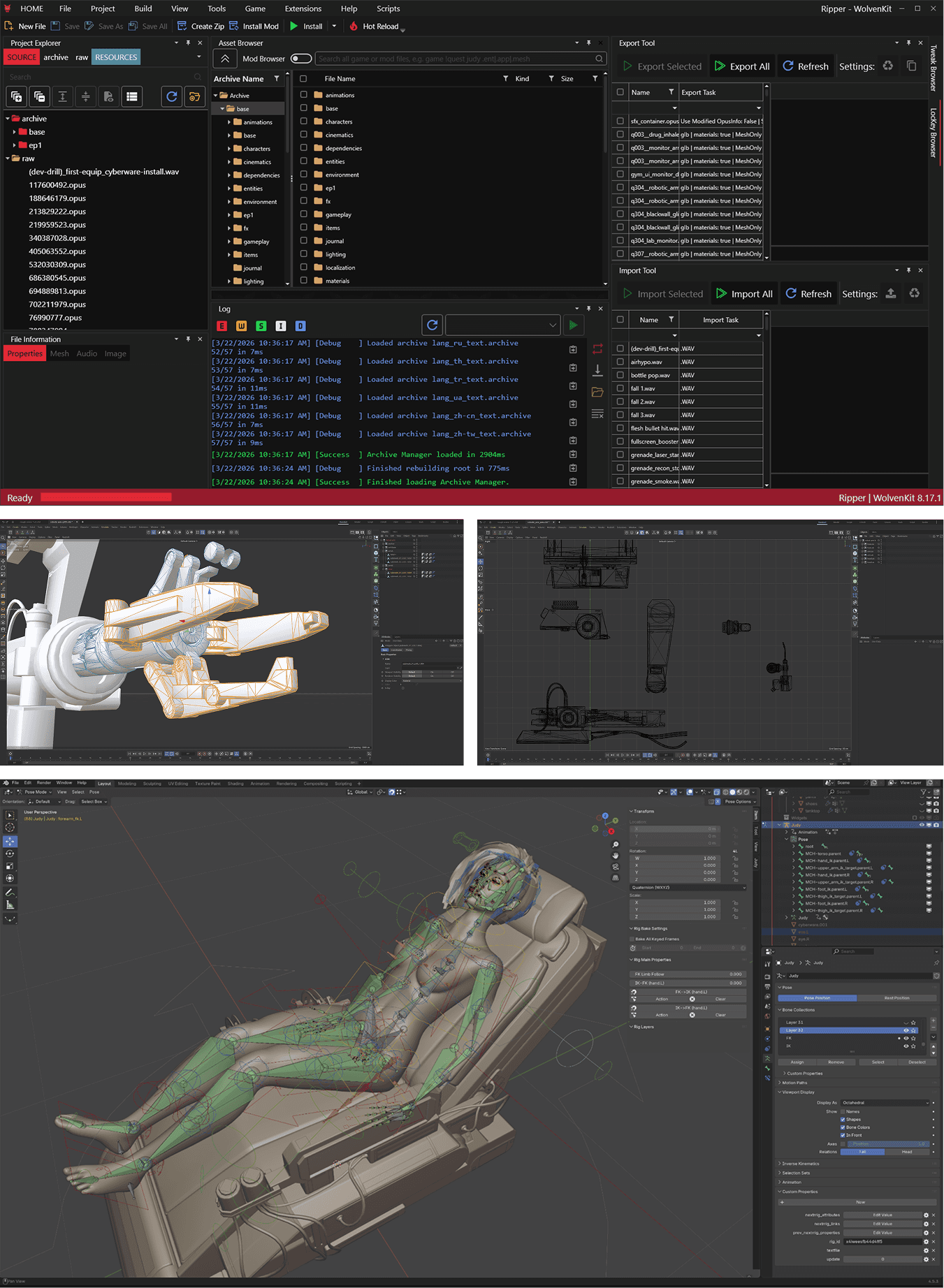Click the file preview eye icon
944x1288 pixels.
[108, 96]
